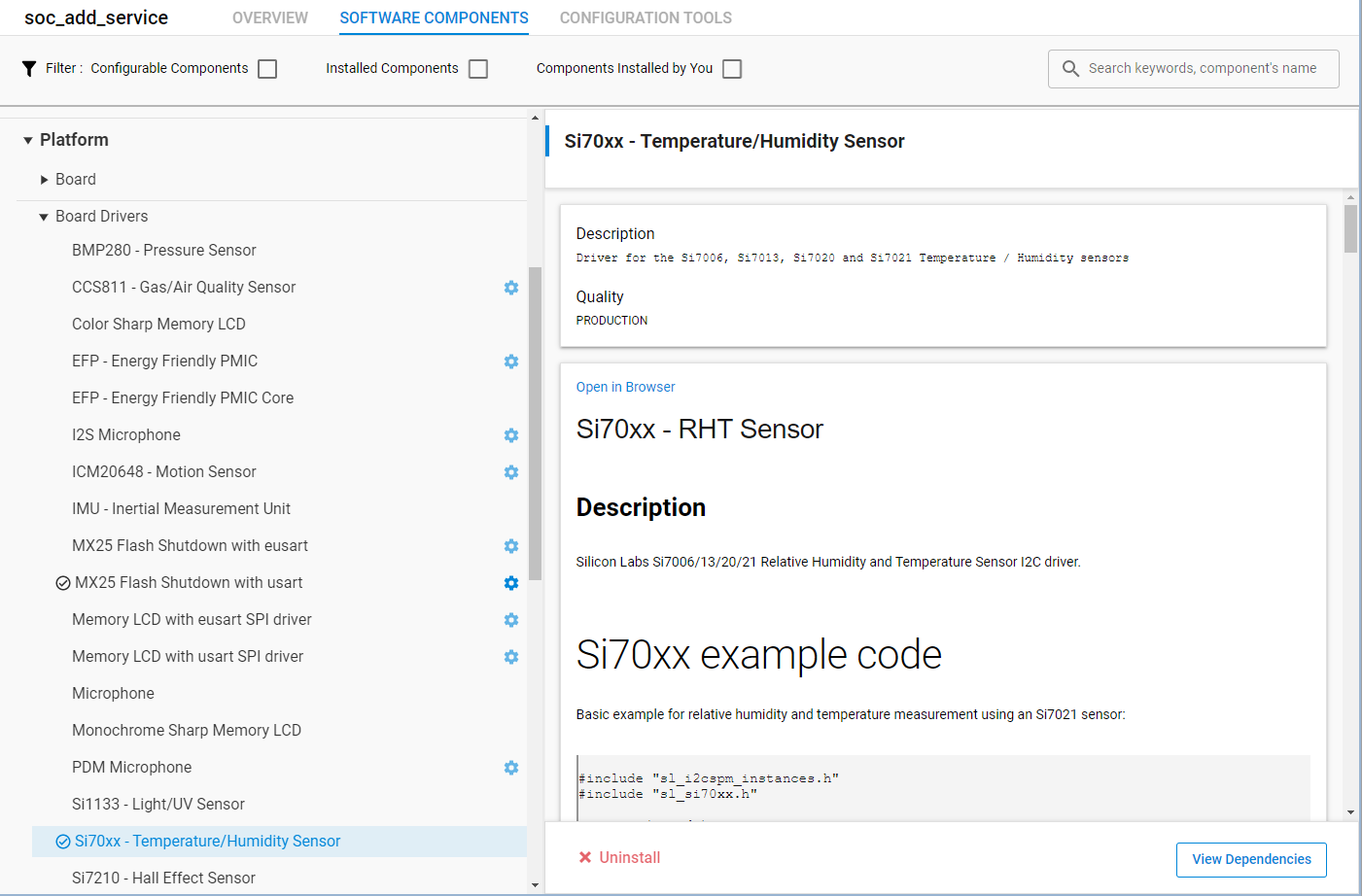Click the Uninstall button

click(619, 857)
